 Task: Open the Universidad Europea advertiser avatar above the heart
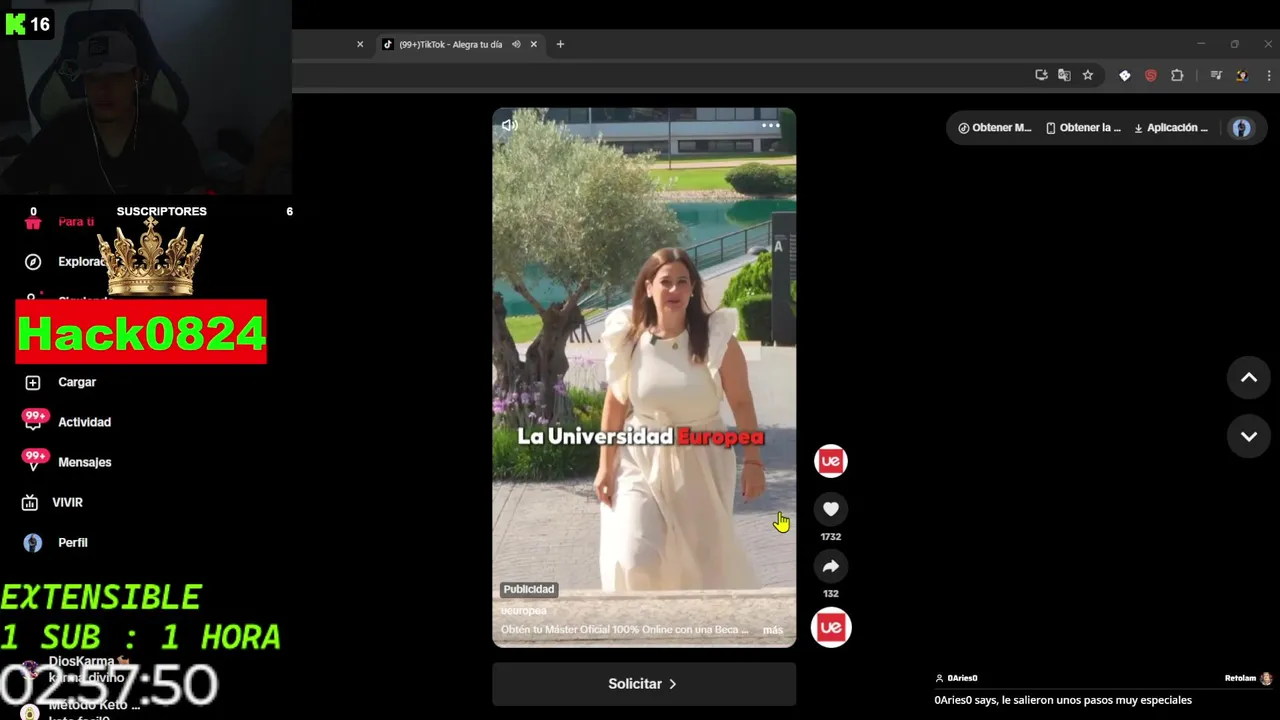pyautogui.click(x=830, y=461)
